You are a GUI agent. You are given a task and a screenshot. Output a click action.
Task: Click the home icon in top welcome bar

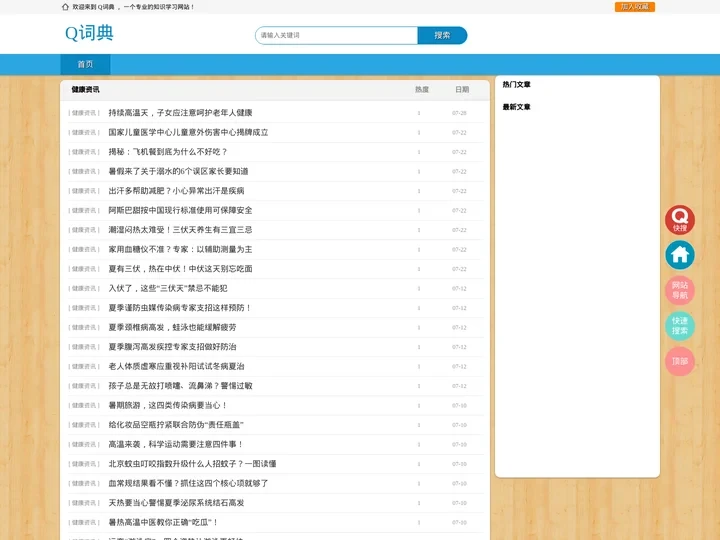[x=65, y=7]
